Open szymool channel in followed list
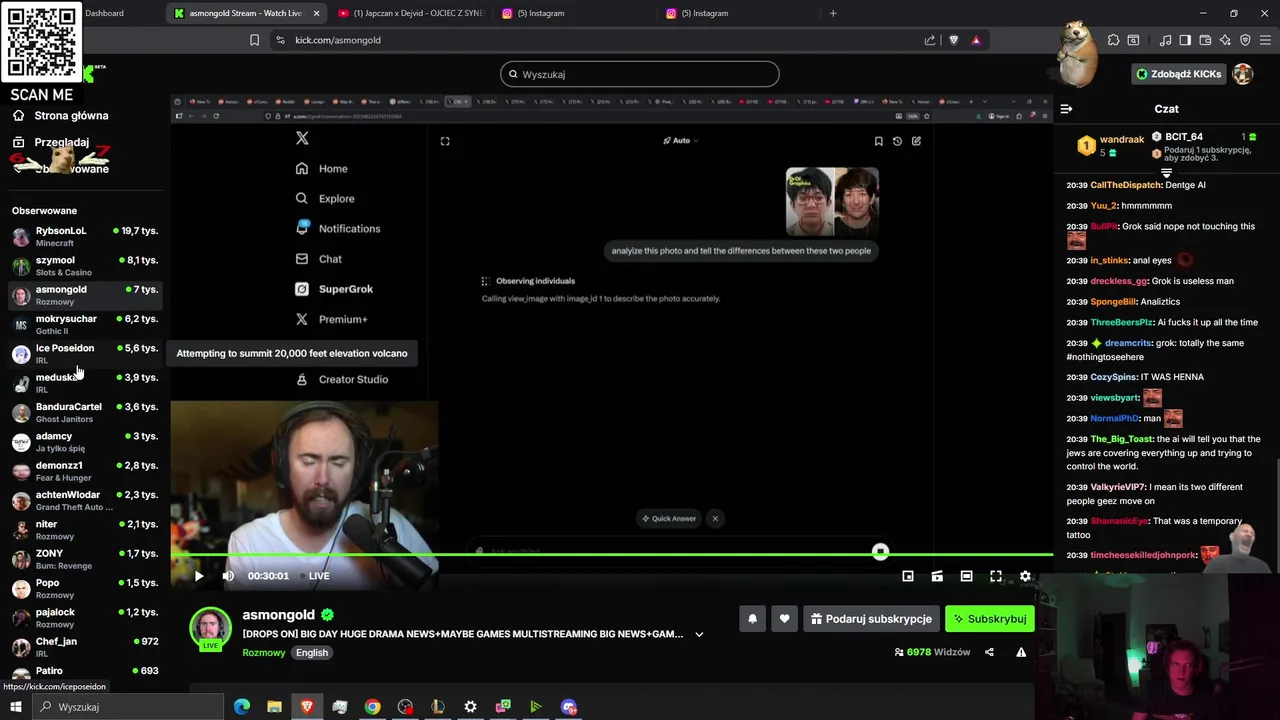Image resolution: width=1280 pixels, height=720 pixels. tap(84, 265)
